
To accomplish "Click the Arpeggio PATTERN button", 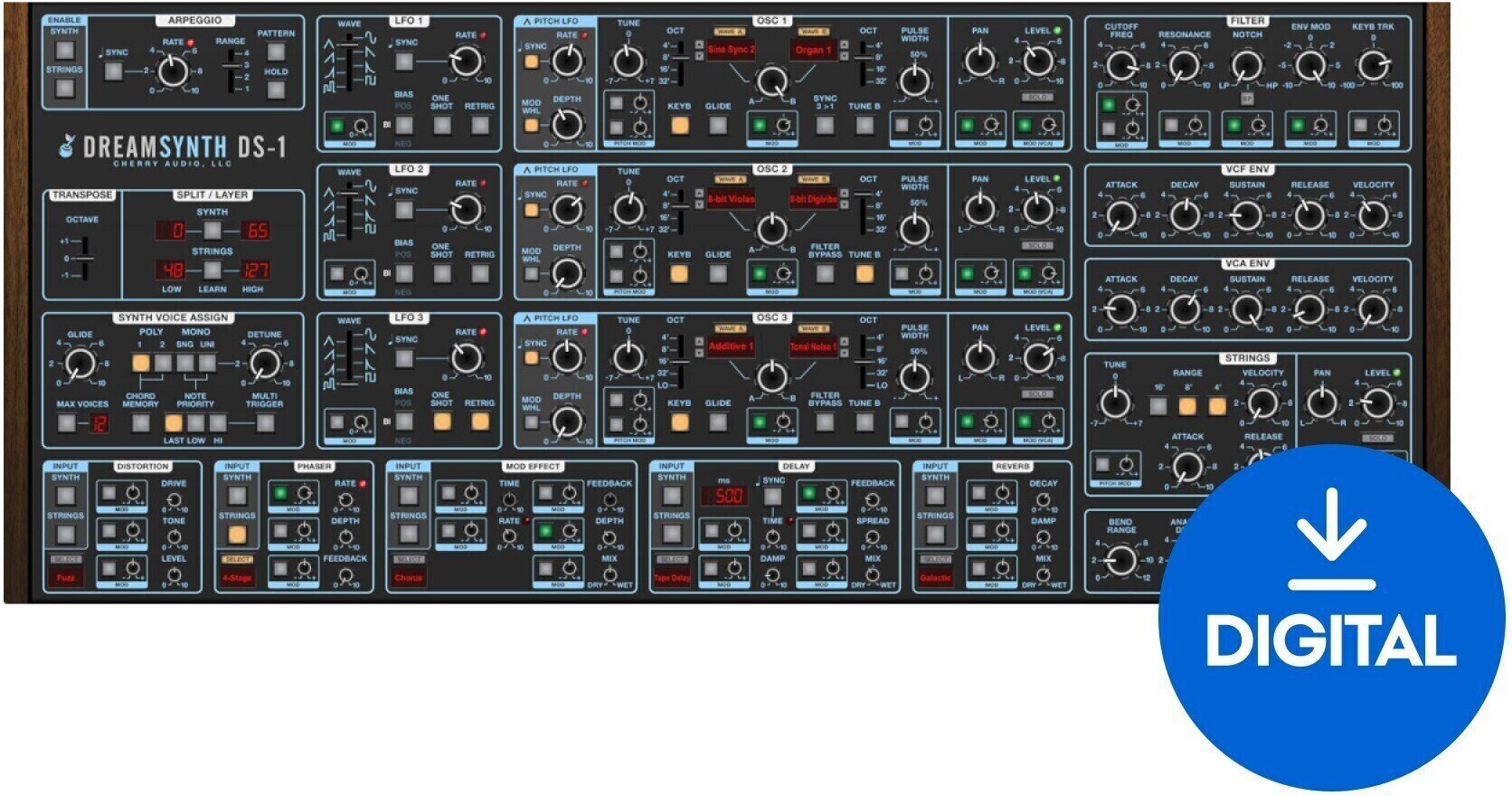I will [x=276, y=52].
